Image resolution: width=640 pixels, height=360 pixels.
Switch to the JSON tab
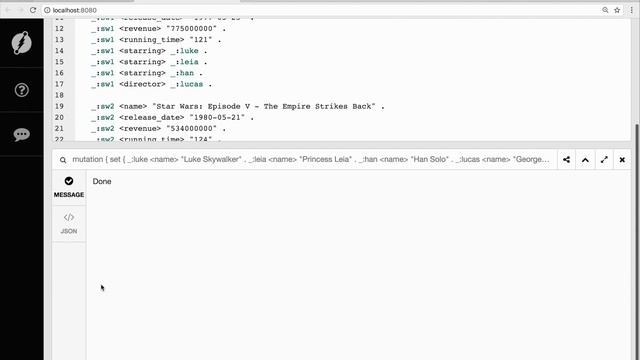(69, 224)
